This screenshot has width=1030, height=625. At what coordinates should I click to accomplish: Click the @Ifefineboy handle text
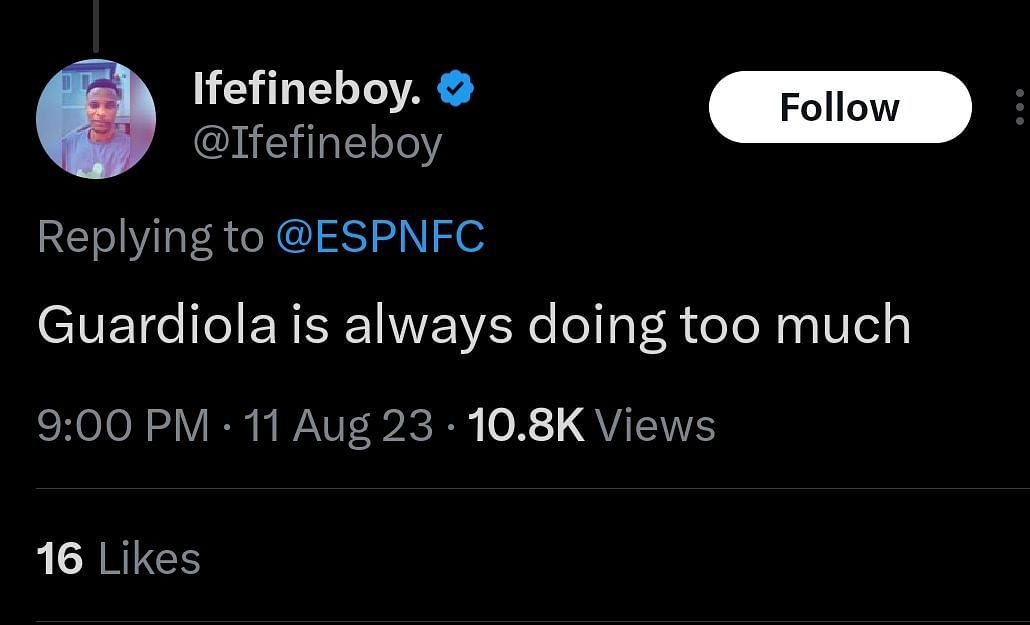coord(317,143)
